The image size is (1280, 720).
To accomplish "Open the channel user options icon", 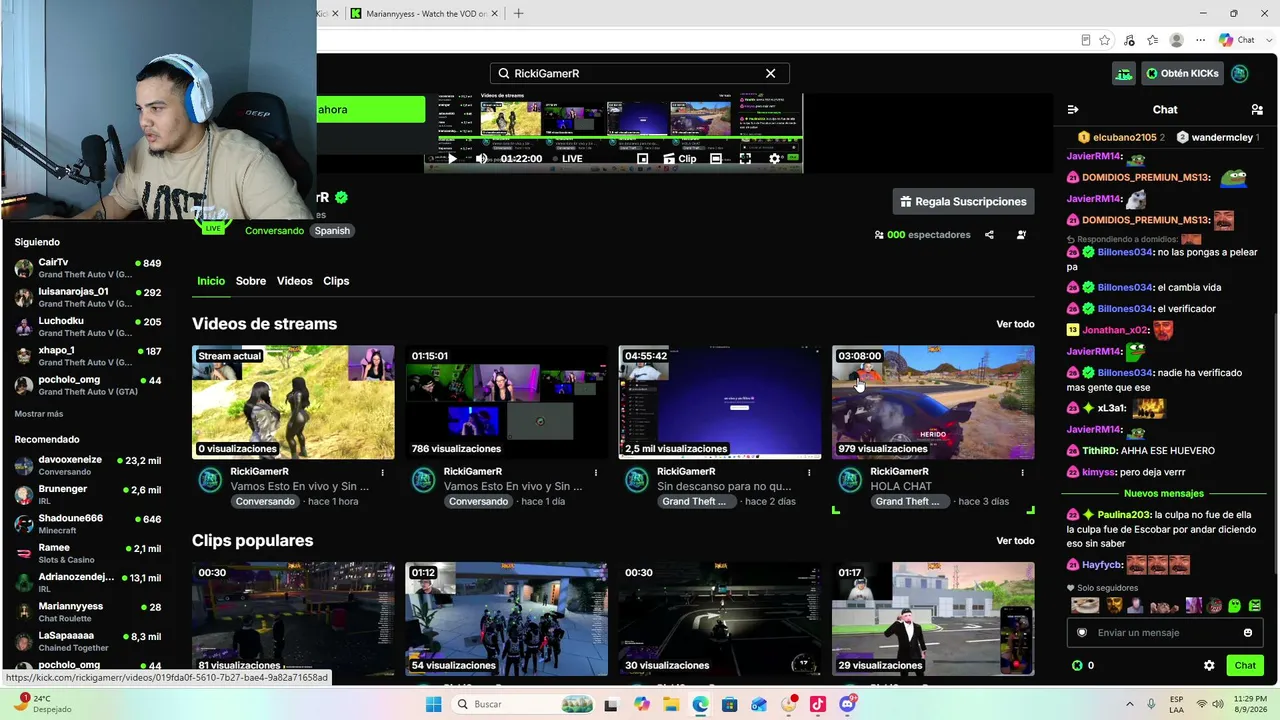I will coord(1021,235).
